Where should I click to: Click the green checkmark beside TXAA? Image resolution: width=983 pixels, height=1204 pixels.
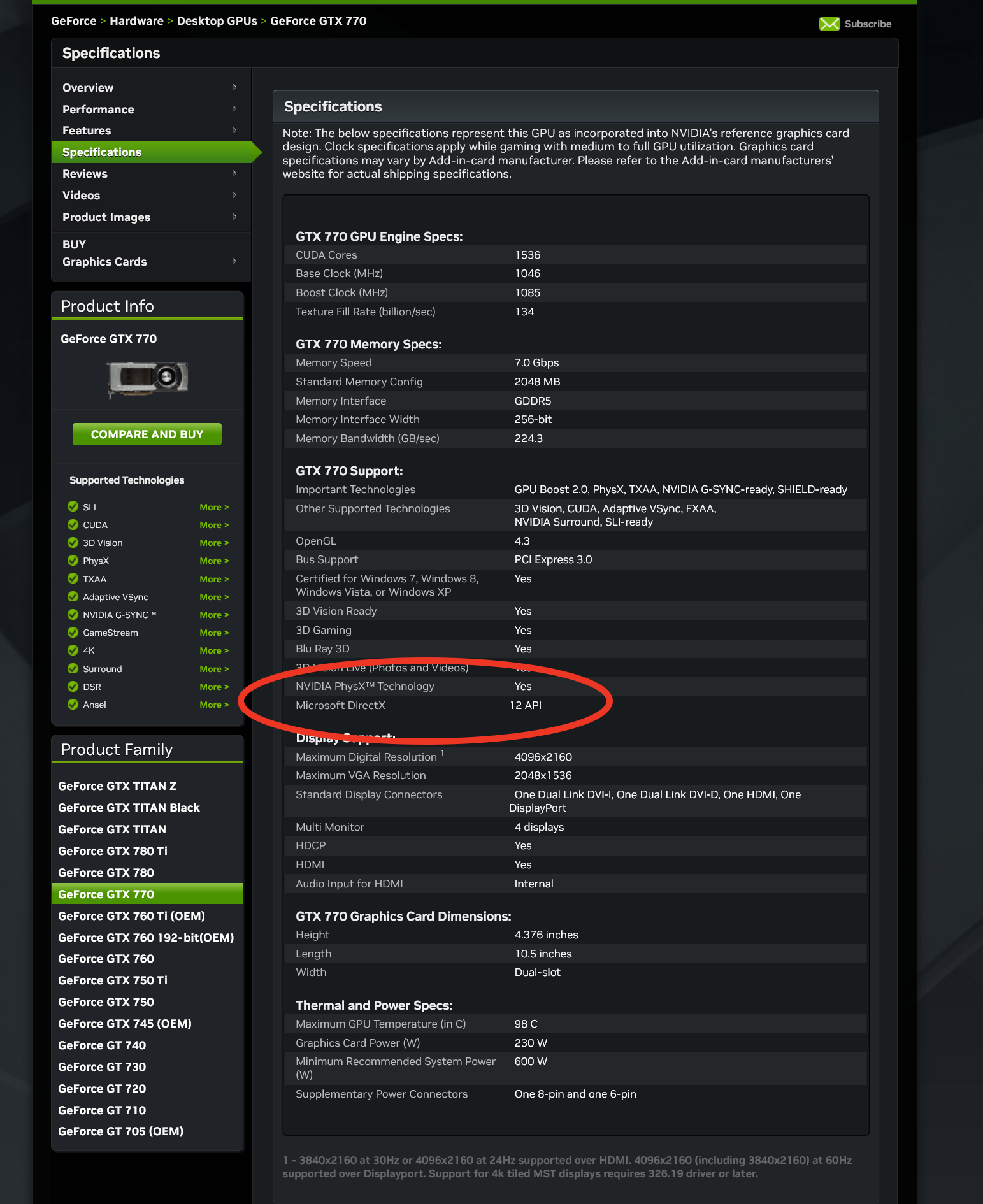click(73, 578)
